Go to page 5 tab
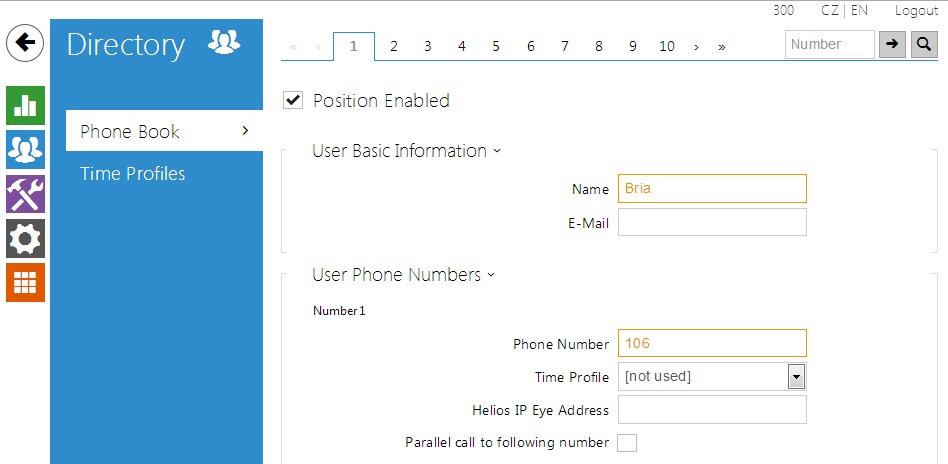Image resolution: width=948 pixels, height=464 pixels. 496,46
